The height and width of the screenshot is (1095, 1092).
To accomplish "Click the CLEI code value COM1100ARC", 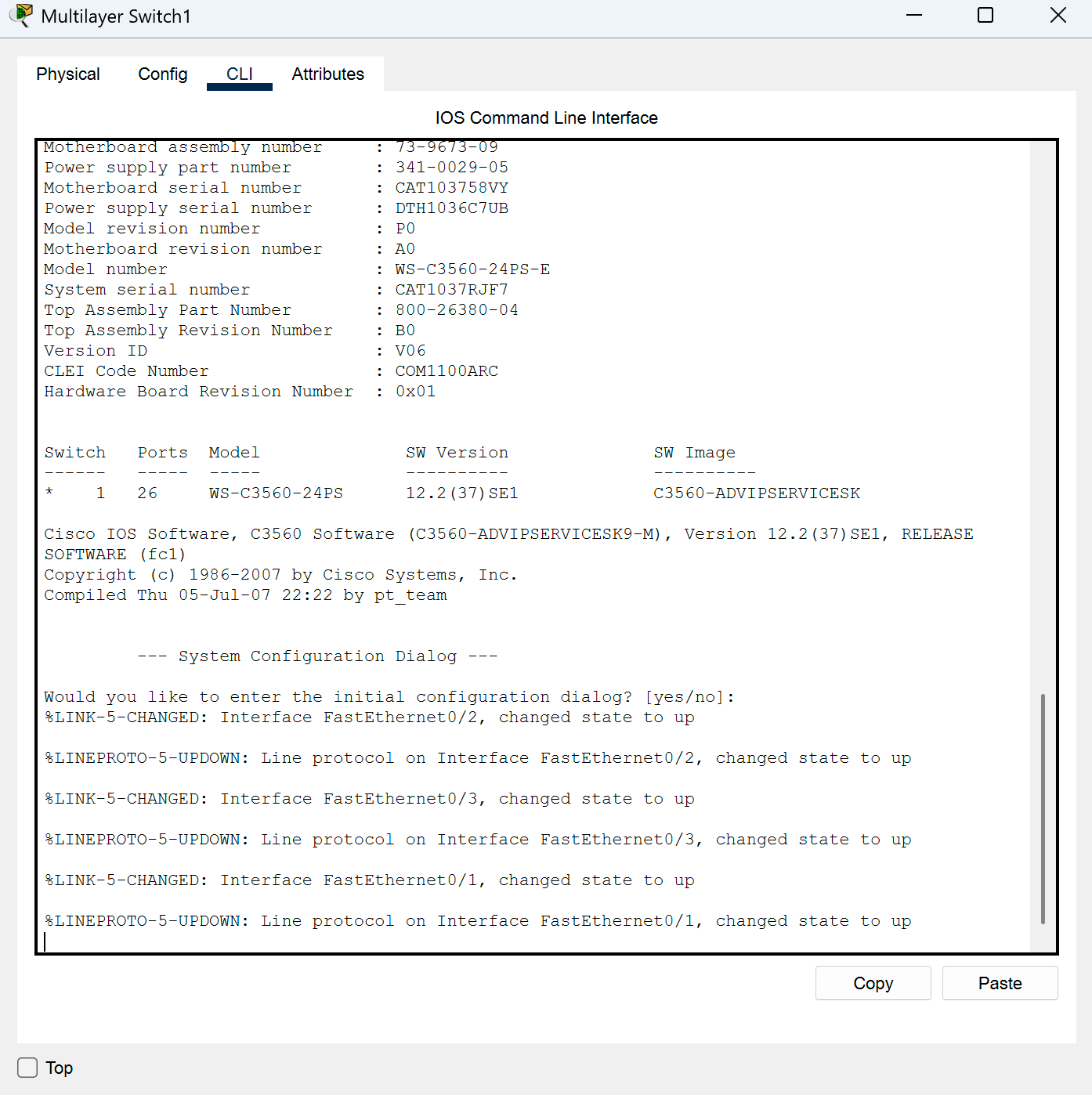I will [x=447, y=371].
